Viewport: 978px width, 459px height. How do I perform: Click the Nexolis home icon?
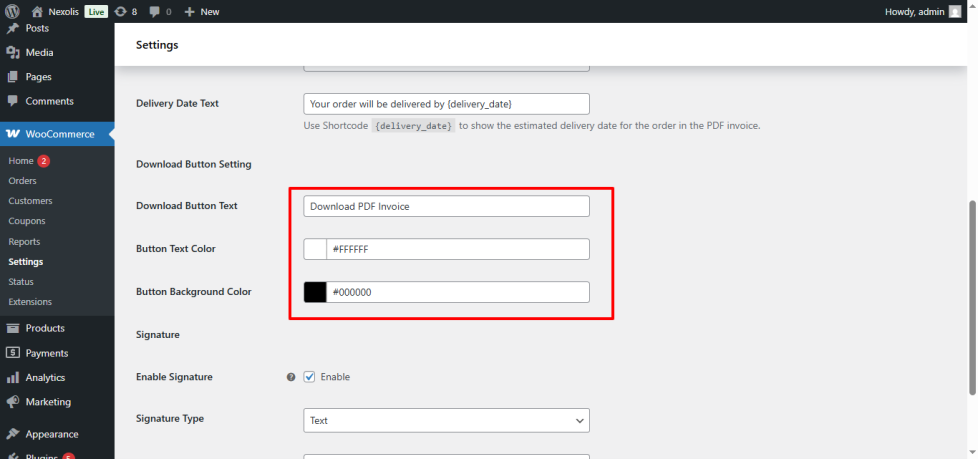tap(38, 11)
